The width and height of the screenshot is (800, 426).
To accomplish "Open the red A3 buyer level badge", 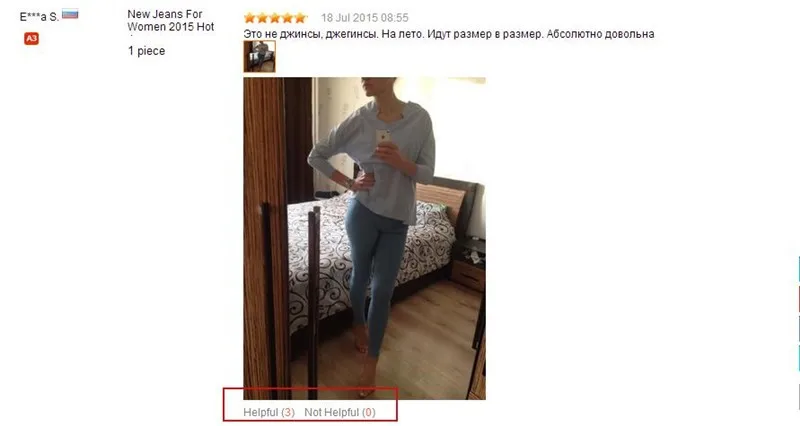I will pyautogui.click(x=31, y=38).
